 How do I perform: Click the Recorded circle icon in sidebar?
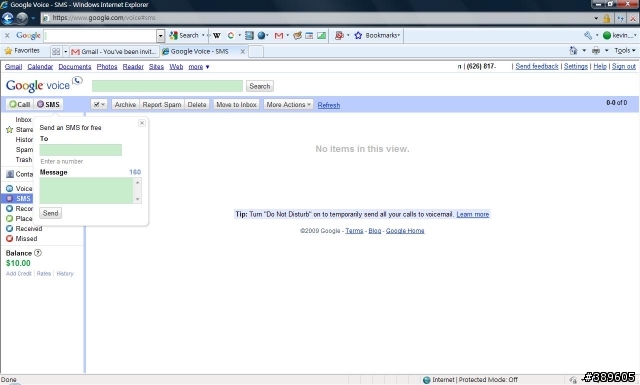9,209
